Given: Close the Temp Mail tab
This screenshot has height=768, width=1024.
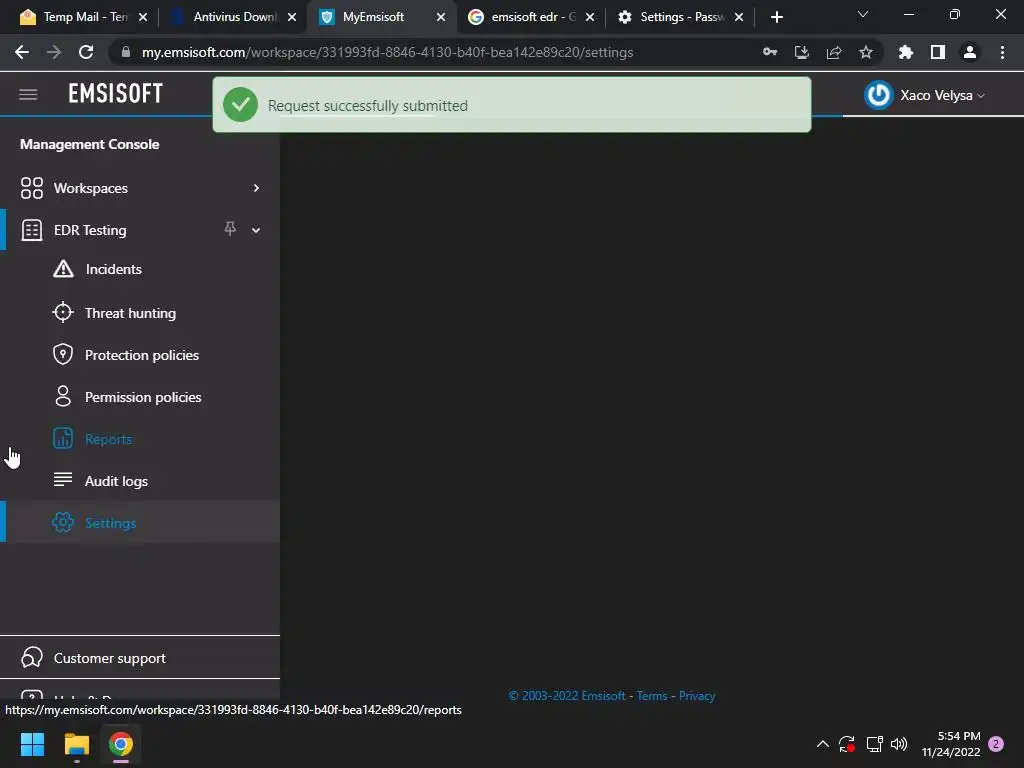Looking at the screenshot, I should click(x=143, y=17).
